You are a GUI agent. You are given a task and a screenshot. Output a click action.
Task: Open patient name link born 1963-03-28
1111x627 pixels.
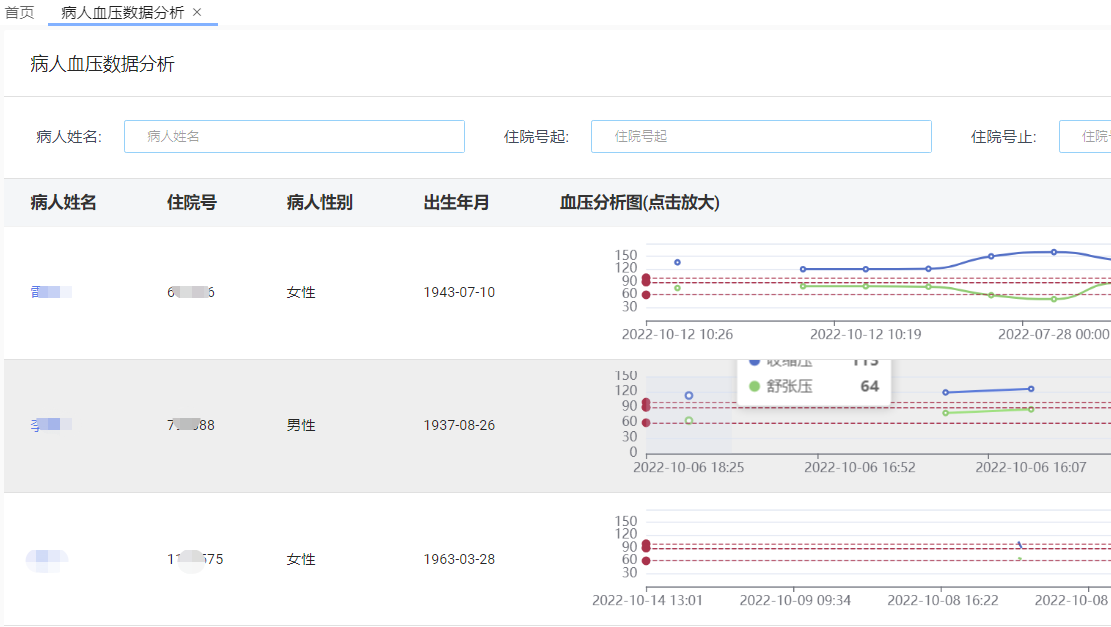[x=48, y=559]
